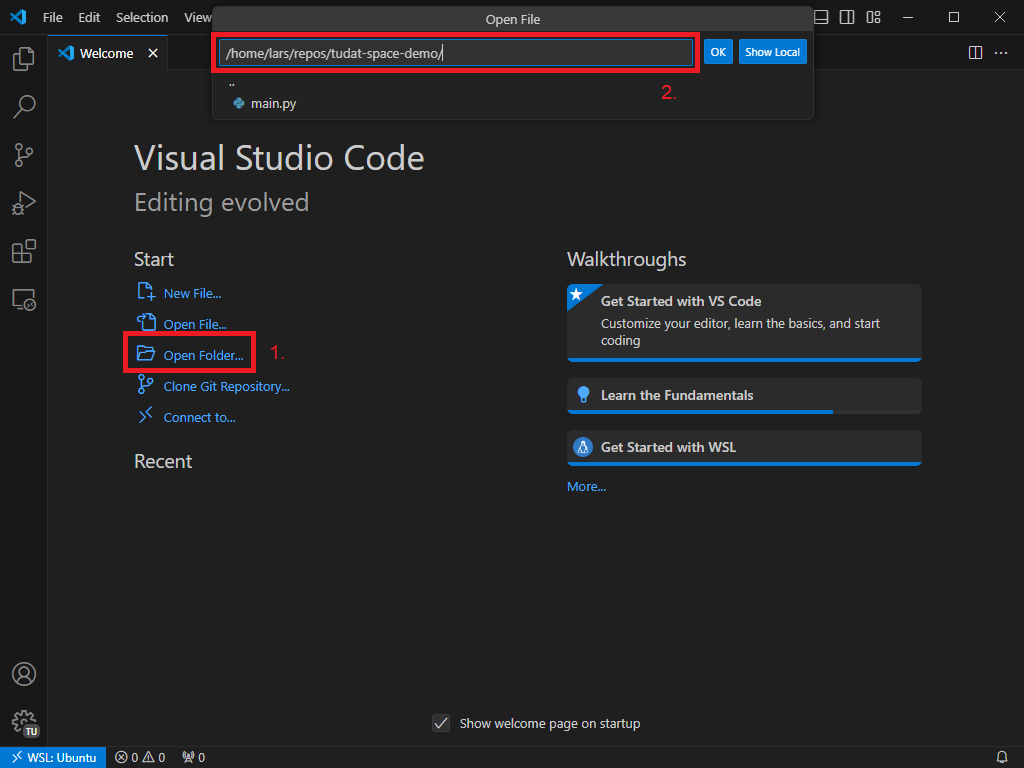1024x768 pixels.
Task: Click the WSL penguin icon
Action: (x=583, y=447)
